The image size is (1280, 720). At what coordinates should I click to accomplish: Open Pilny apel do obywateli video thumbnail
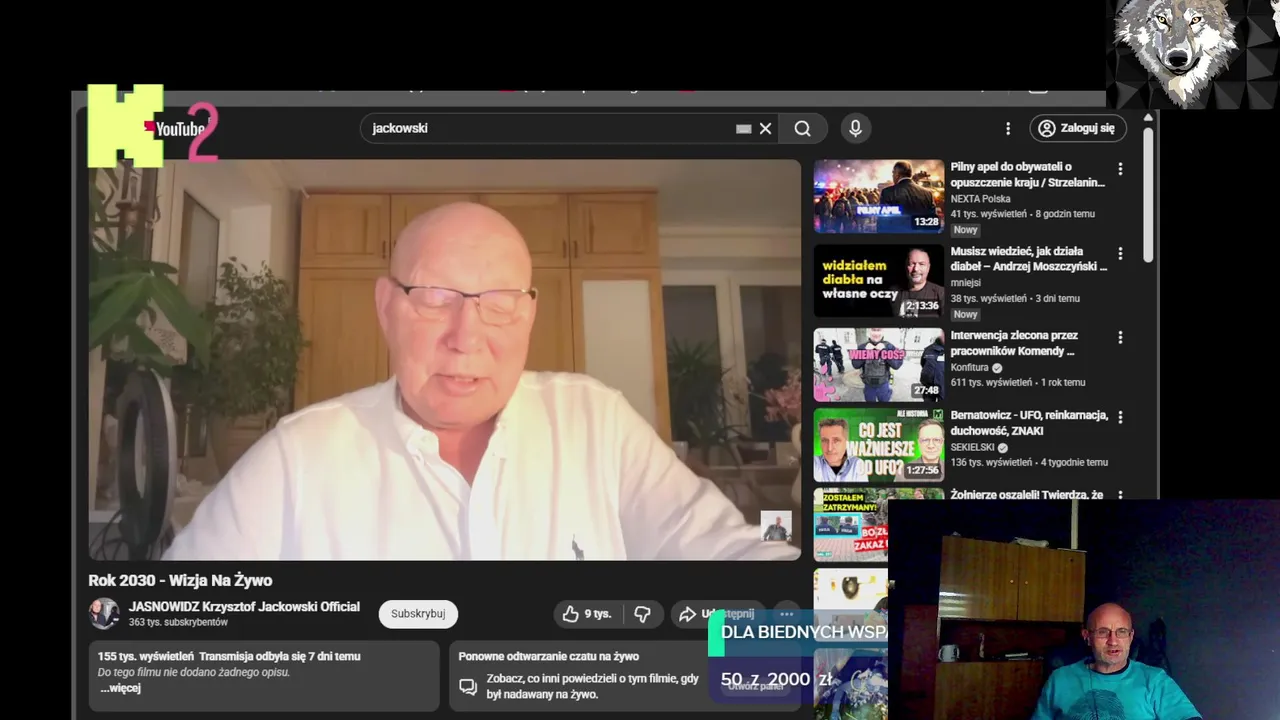[879, 196]
